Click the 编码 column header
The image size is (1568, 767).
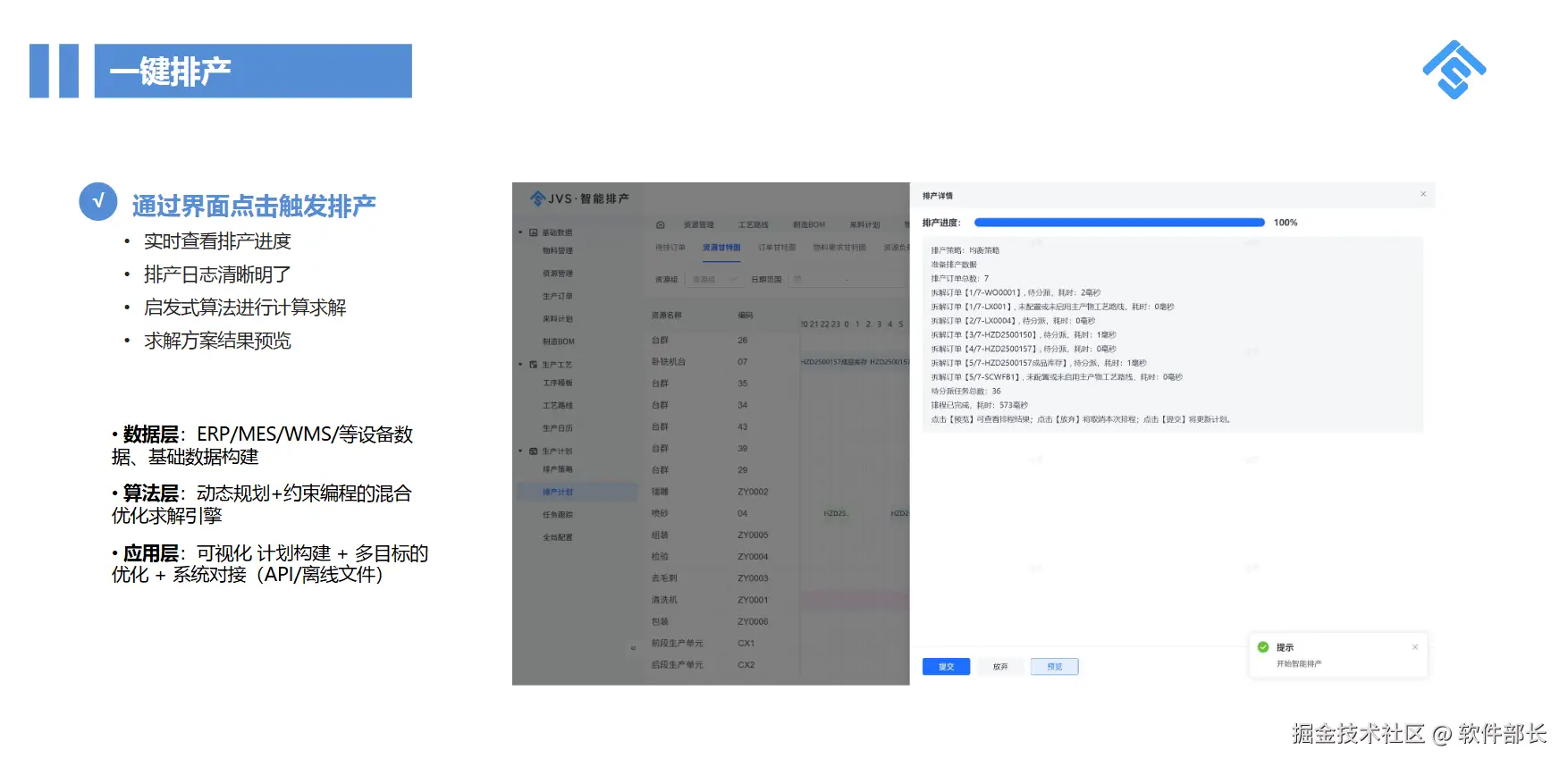pos(746,316)
